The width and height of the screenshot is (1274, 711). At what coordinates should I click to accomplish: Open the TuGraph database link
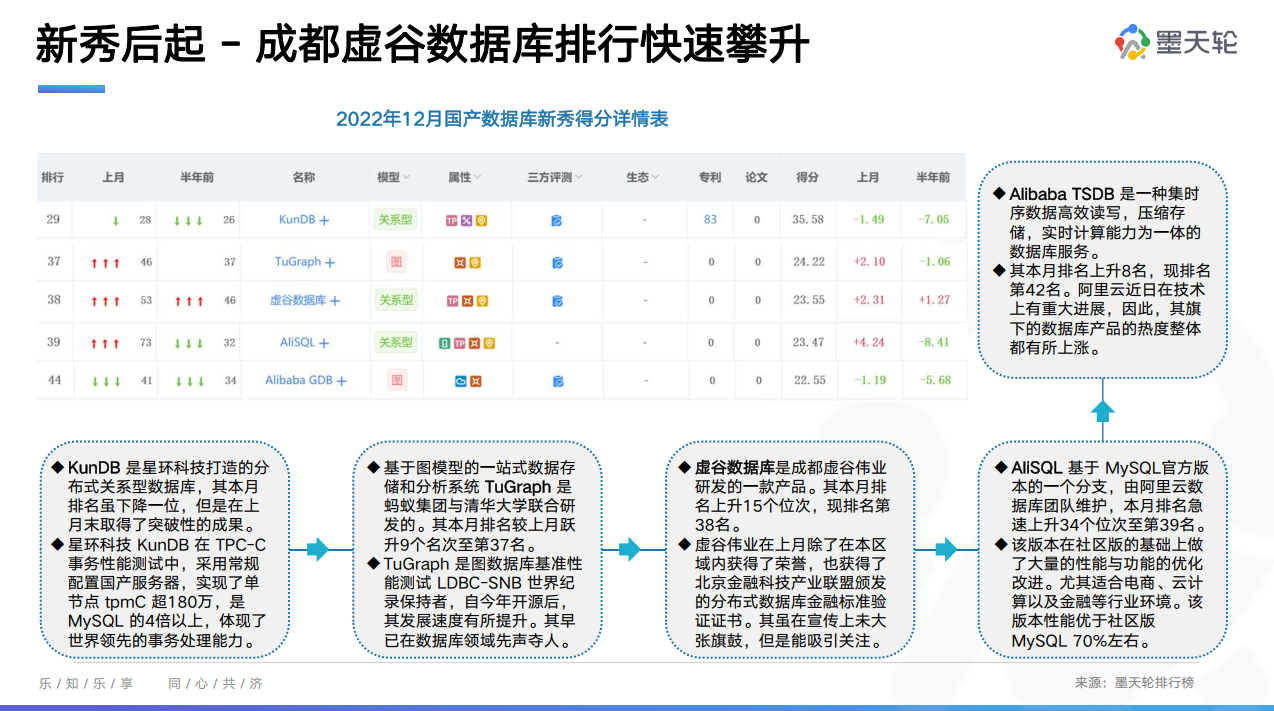tap(298, 262)
